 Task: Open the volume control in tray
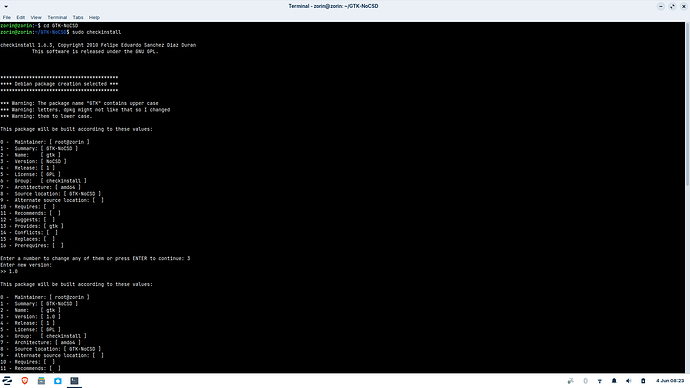point(628,381)
